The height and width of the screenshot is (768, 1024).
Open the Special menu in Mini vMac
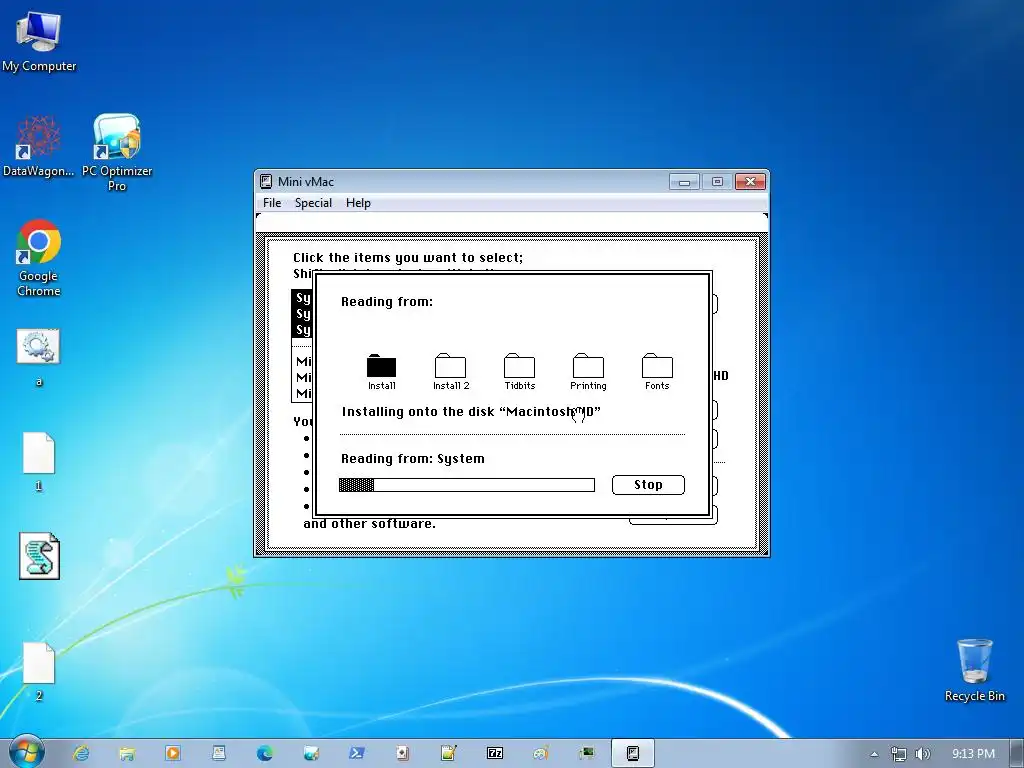pyautogui.click(x=313, y=203)
